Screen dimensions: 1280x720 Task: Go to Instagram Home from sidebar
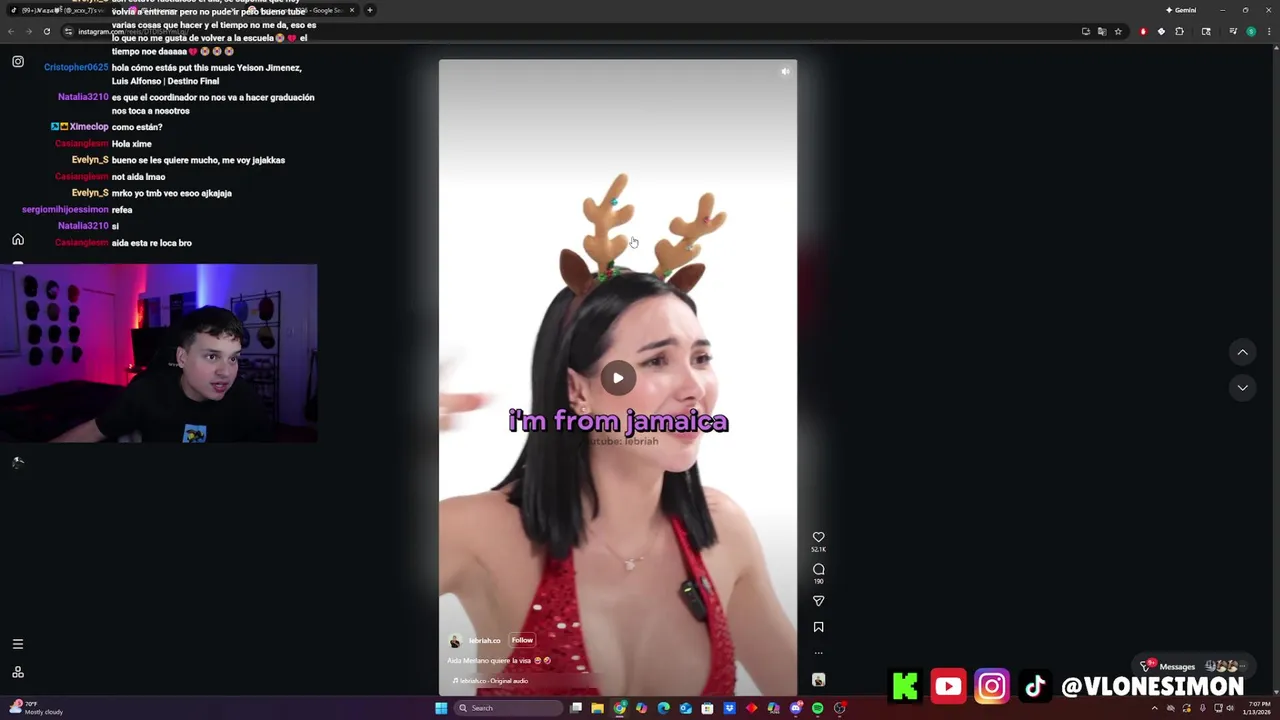[x=18, y=240]
